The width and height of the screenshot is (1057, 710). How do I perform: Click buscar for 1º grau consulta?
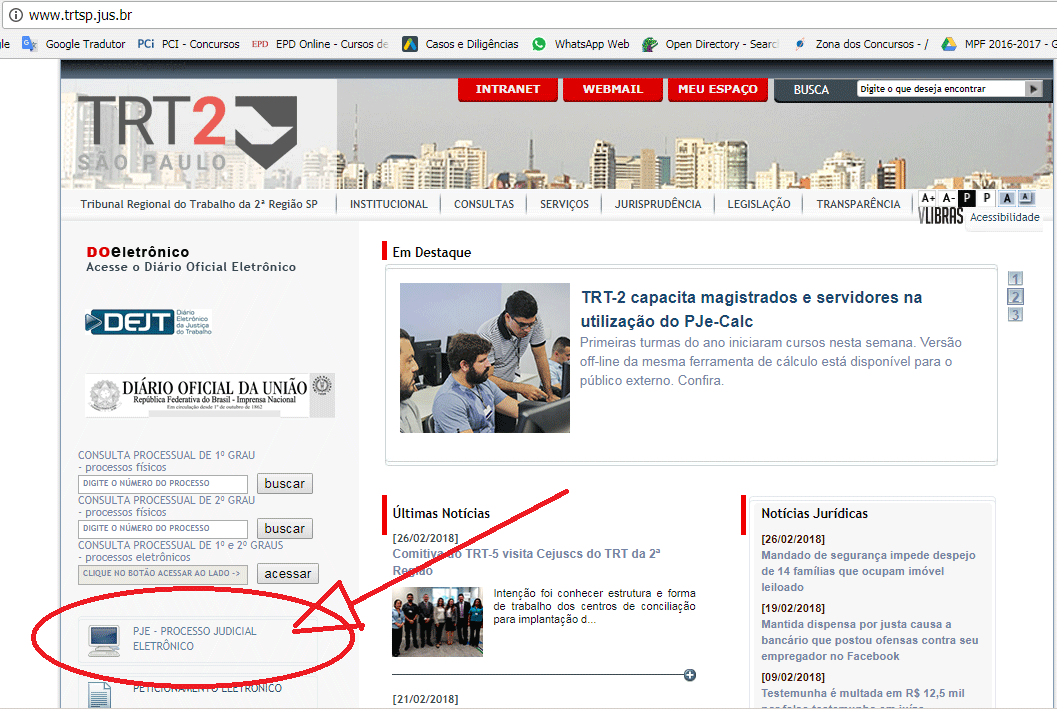284,483
